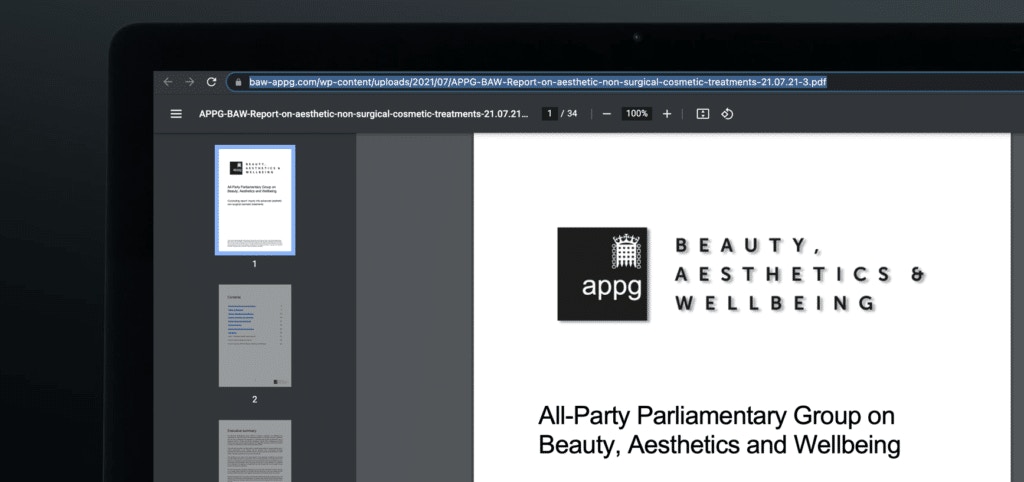Click the browser back arrow
The image size is (1024, 482).
[x=167, y=82]
